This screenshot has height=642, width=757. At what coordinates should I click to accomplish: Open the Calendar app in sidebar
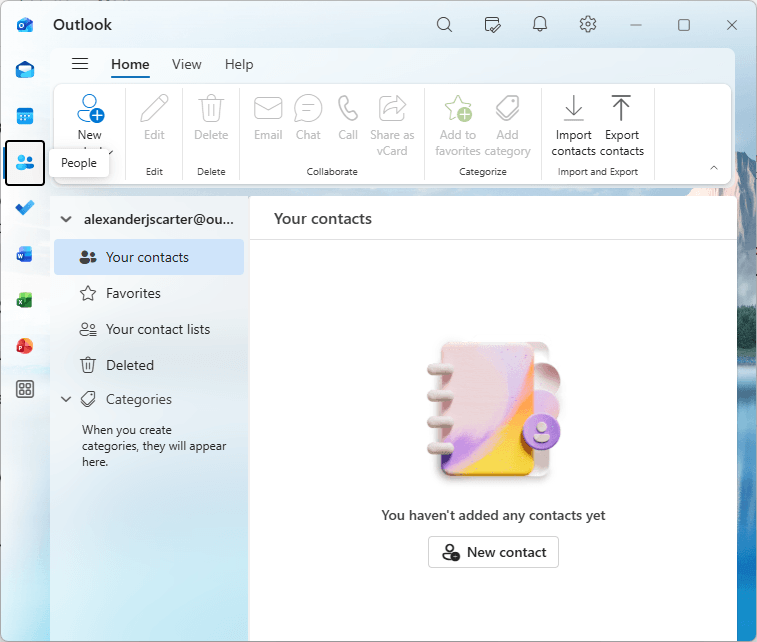(x=25, y=116)
